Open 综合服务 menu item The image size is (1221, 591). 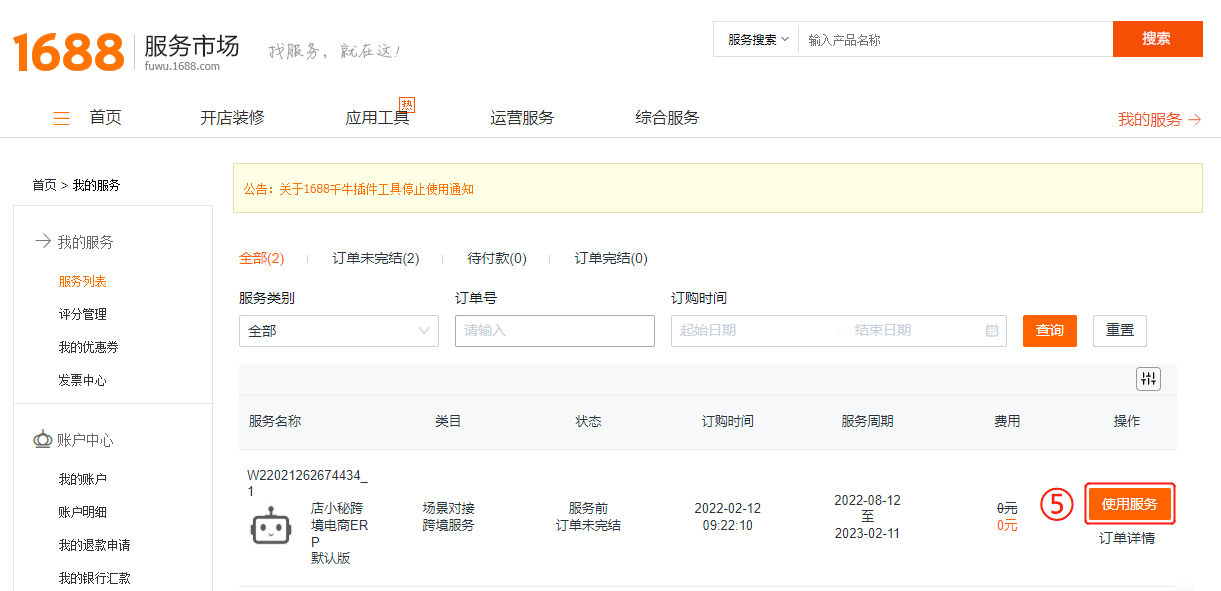[667, 118]
